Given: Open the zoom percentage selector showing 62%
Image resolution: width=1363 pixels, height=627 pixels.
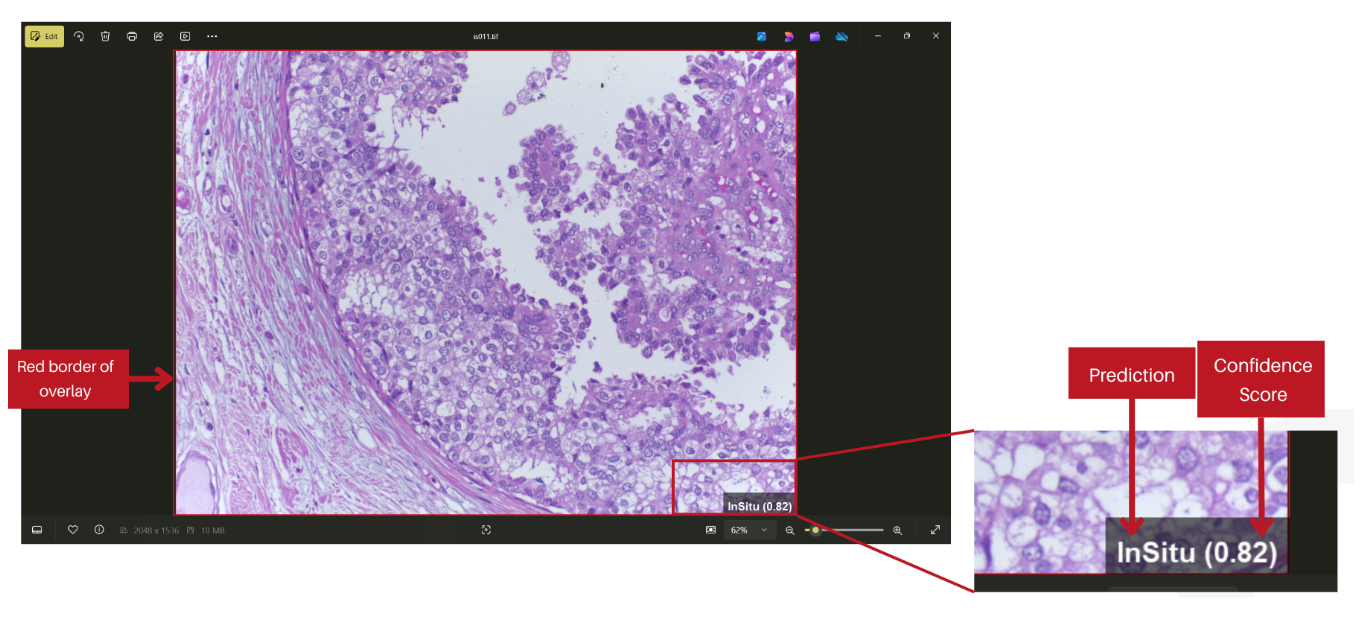Looking at the screenshot, I should [x=749, y=529].
